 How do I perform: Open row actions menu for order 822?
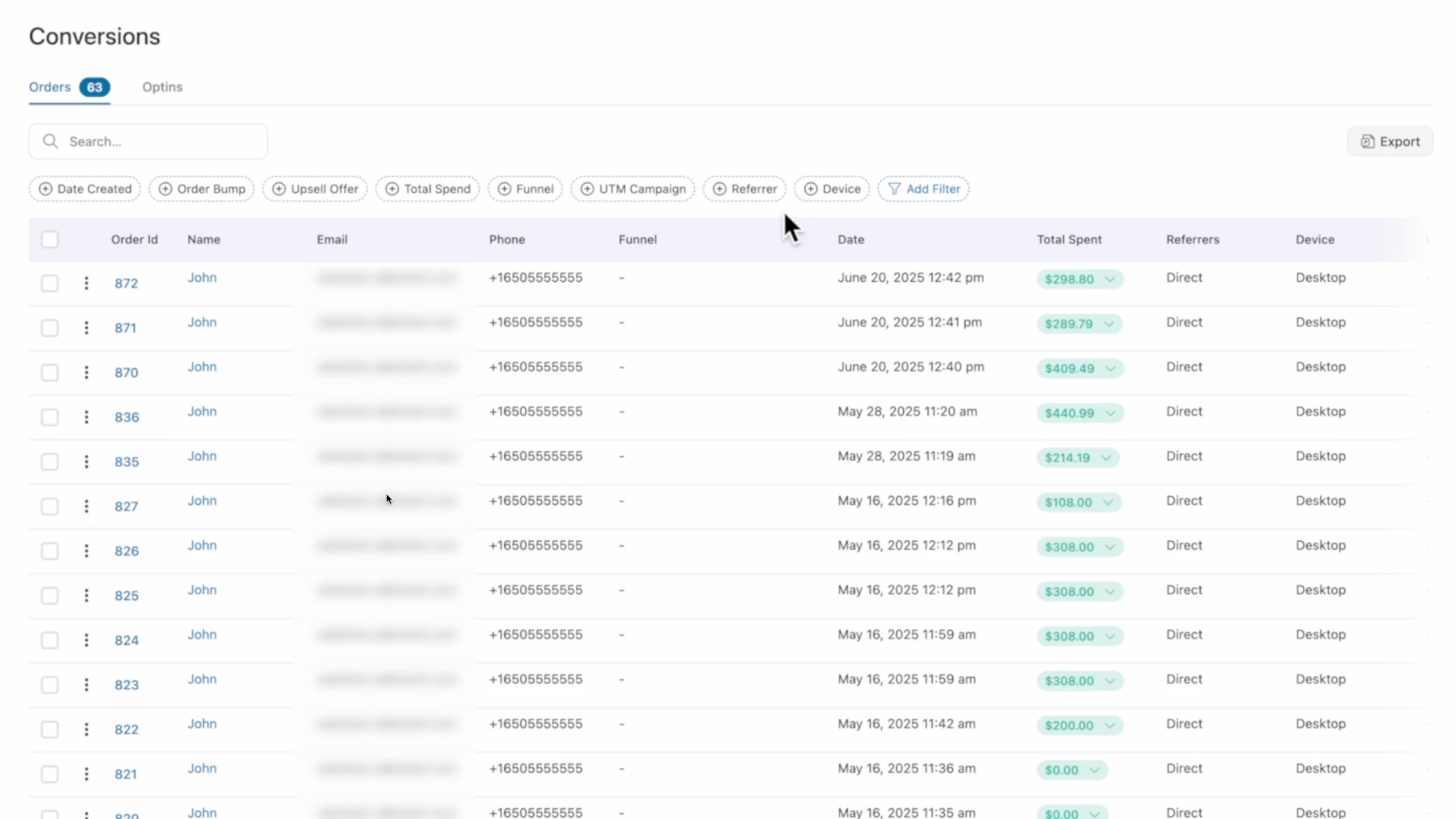coord(86,730)
